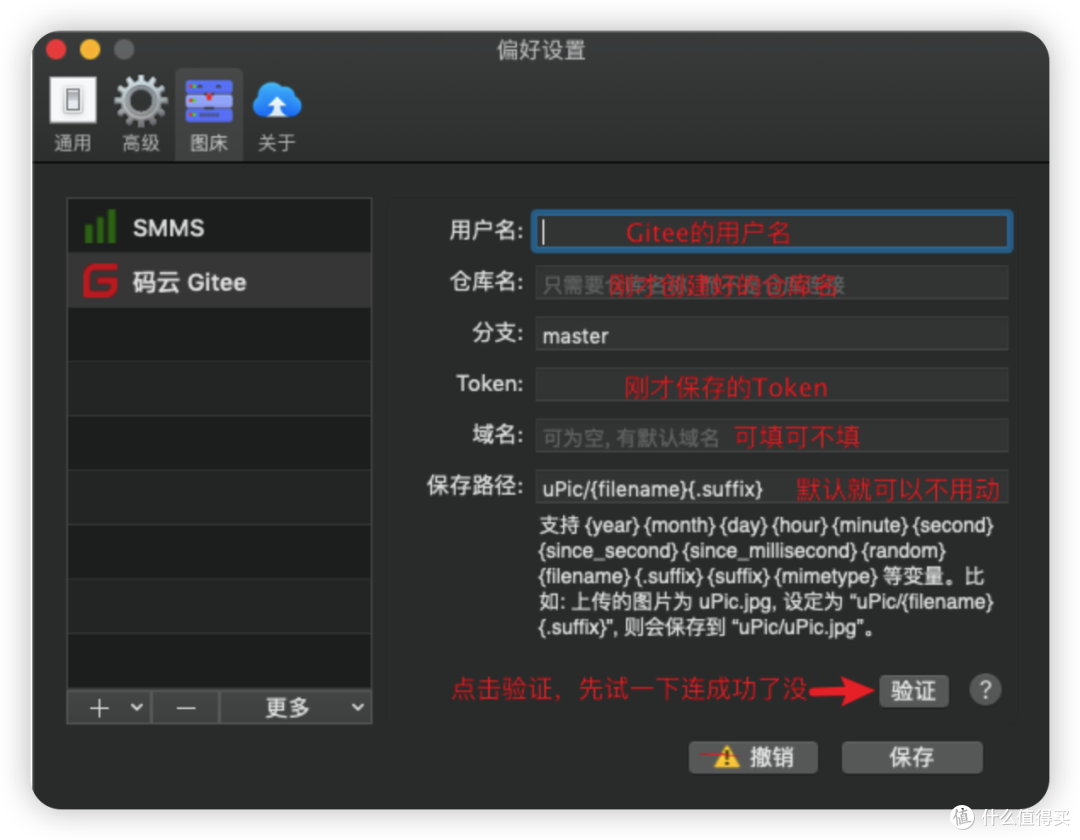
Task: Click the 用户名: label text
Action: point(486,230)
